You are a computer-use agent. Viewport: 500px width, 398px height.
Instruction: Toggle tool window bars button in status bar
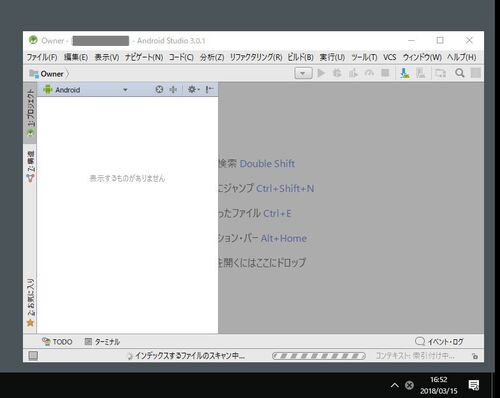(33, 356)
